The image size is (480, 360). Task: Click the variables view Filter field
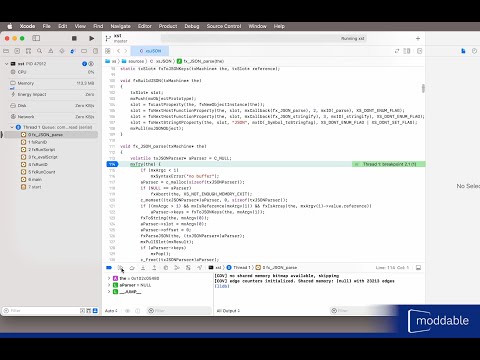(179, 311)
